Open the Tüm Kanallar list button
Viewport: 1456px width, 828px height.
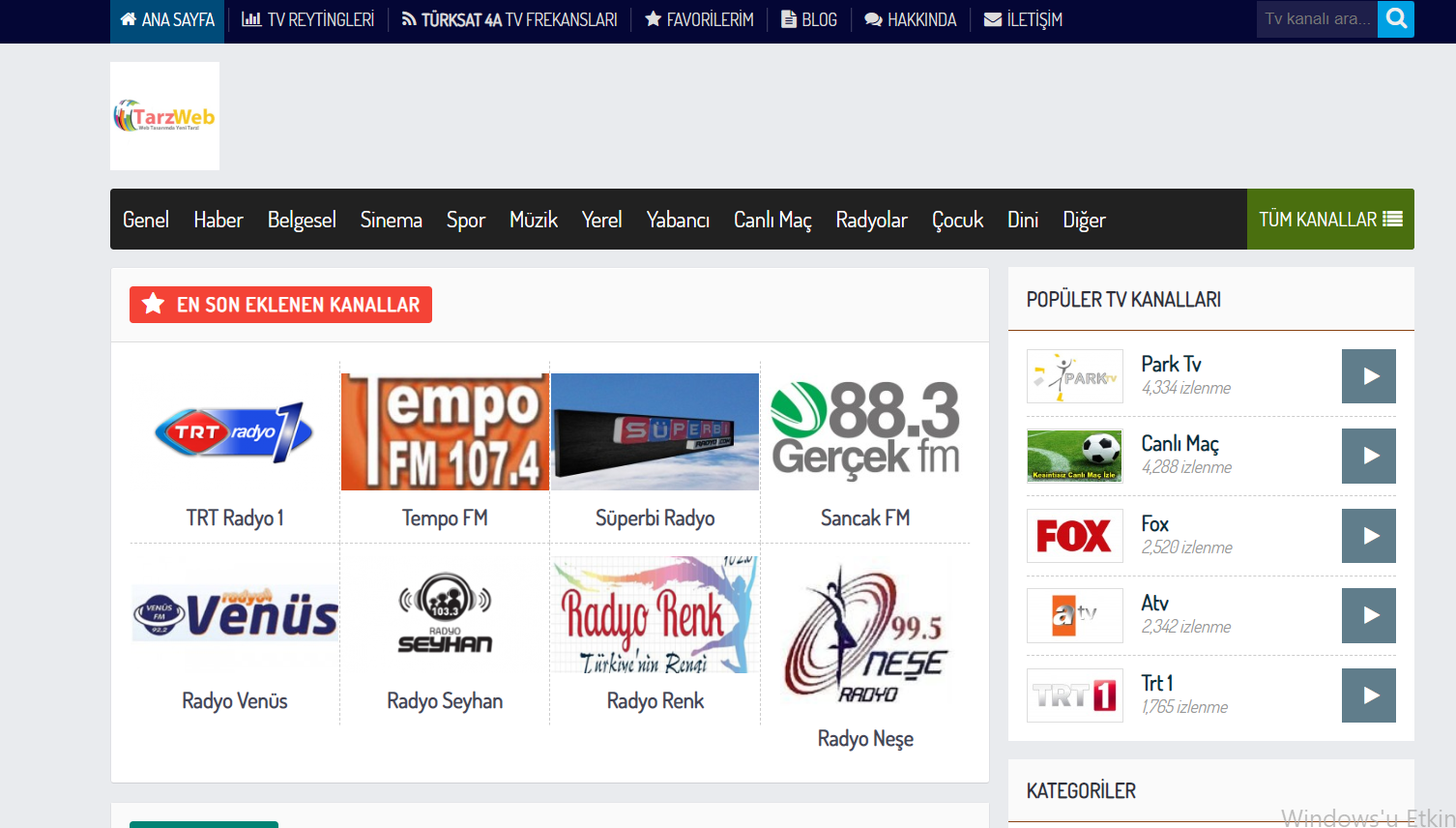click(x=1330, y=220)
